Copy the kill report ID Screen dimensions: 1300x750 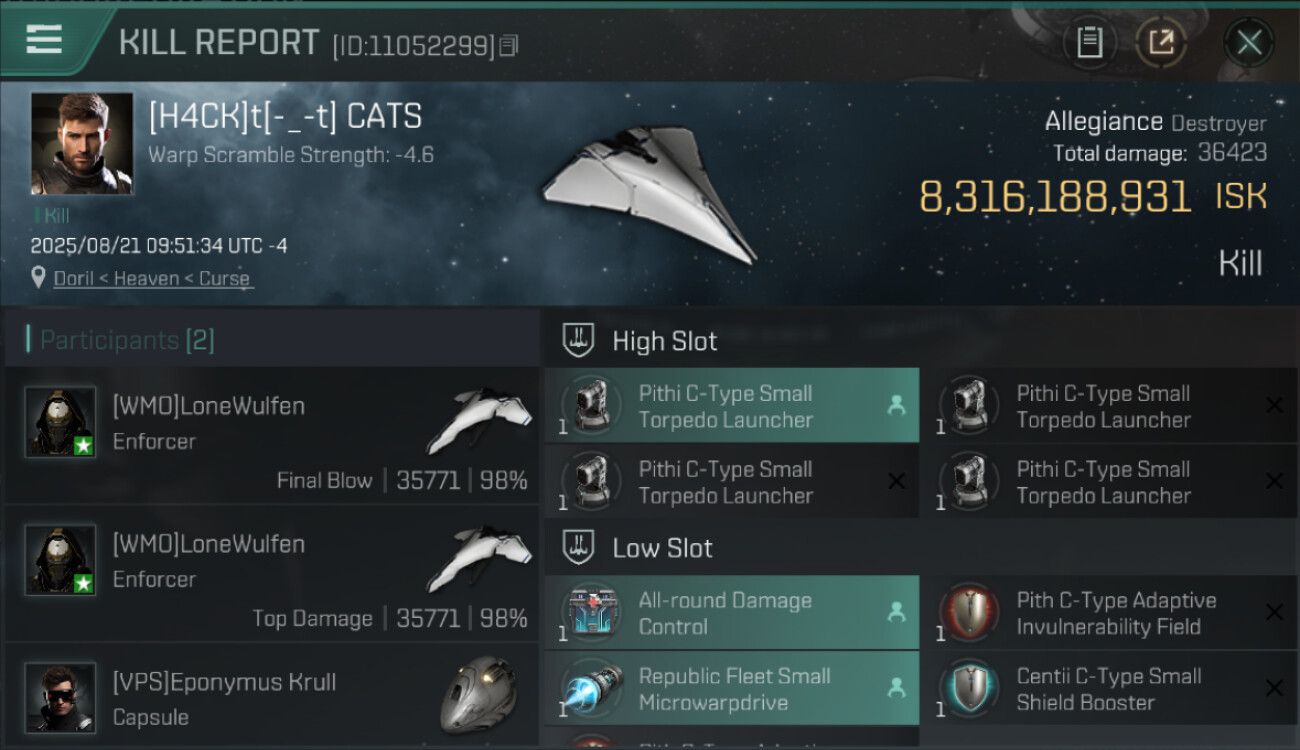tap(509, 46)
